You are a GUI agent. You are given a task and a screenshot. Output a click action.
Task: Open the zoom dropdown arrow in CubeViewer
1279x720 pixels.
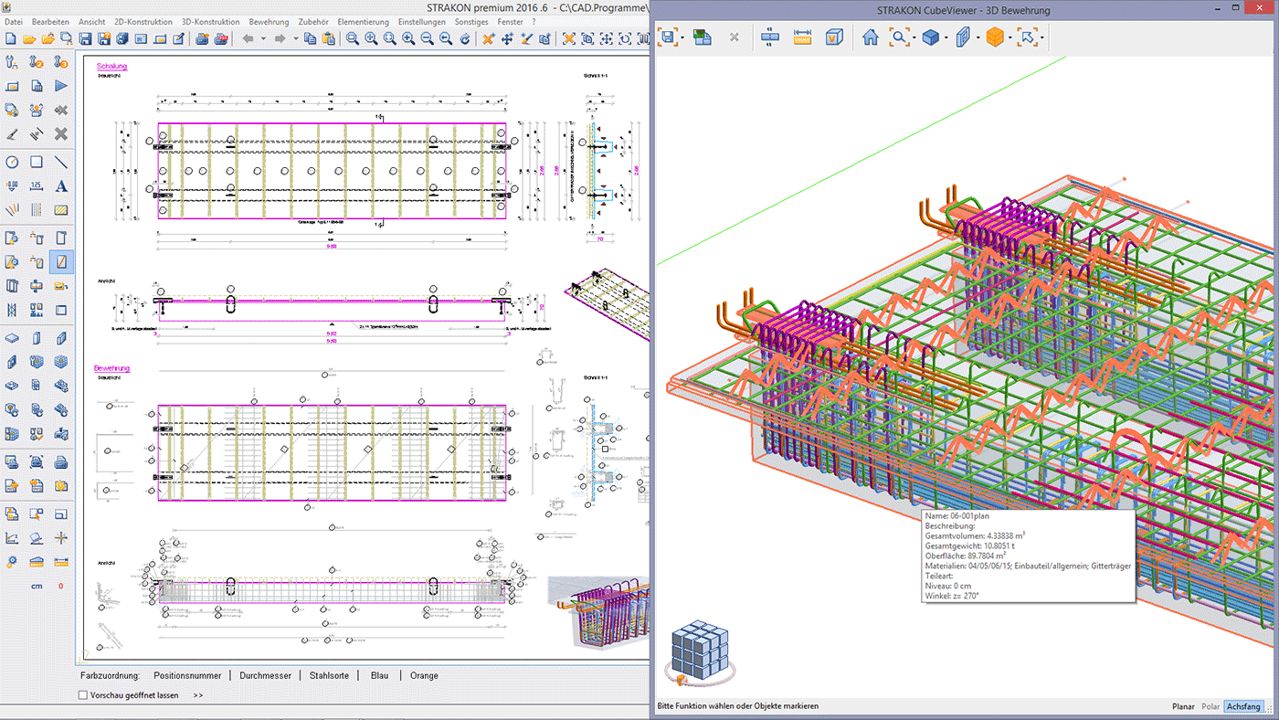(x=914, y=38)
